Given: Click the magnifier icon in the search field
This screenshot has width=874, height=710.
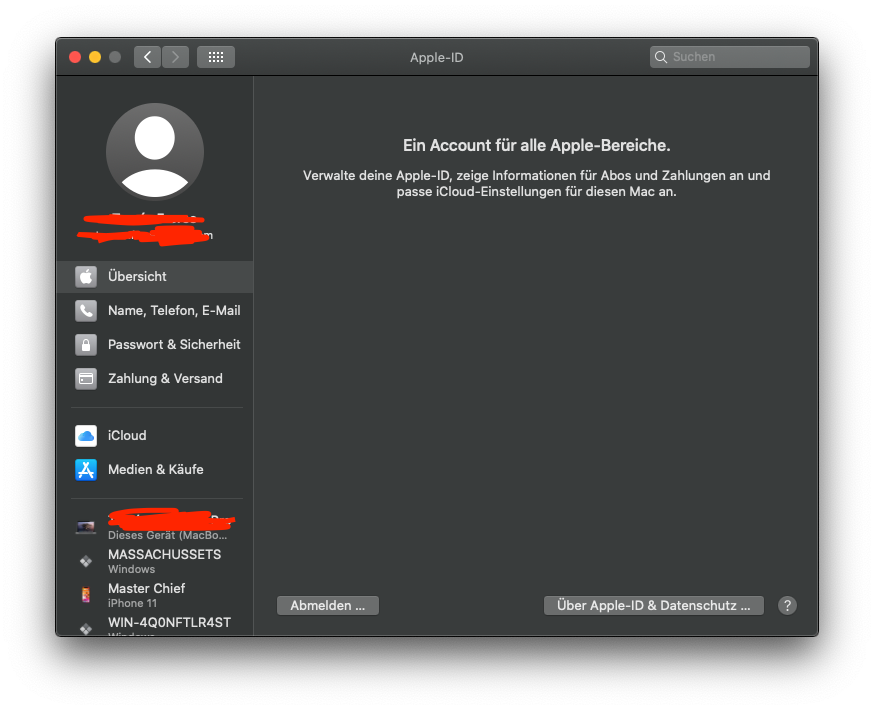Looking at the screenshot, I should (661, 57).
